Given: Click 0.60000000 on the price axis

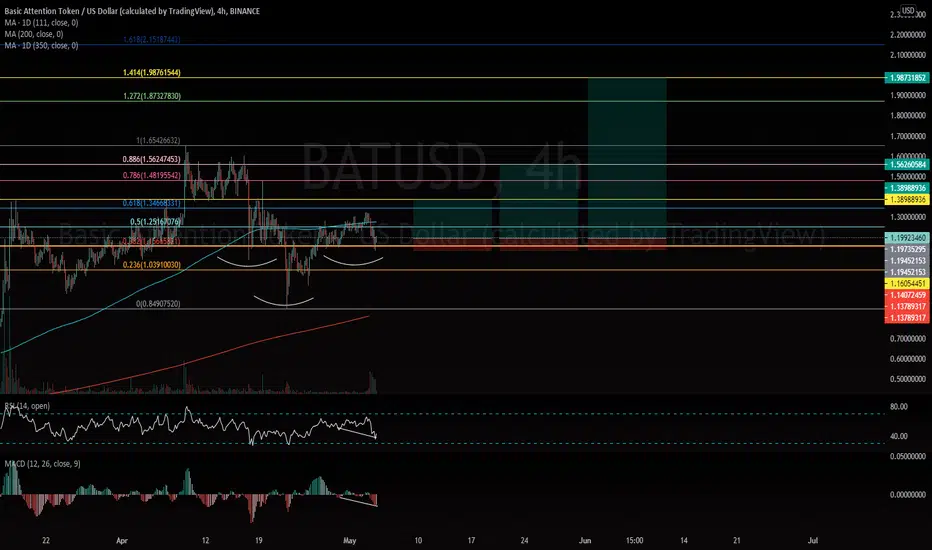Looking at the screenshot, I should pyautogui.click(x=908, y=359).
